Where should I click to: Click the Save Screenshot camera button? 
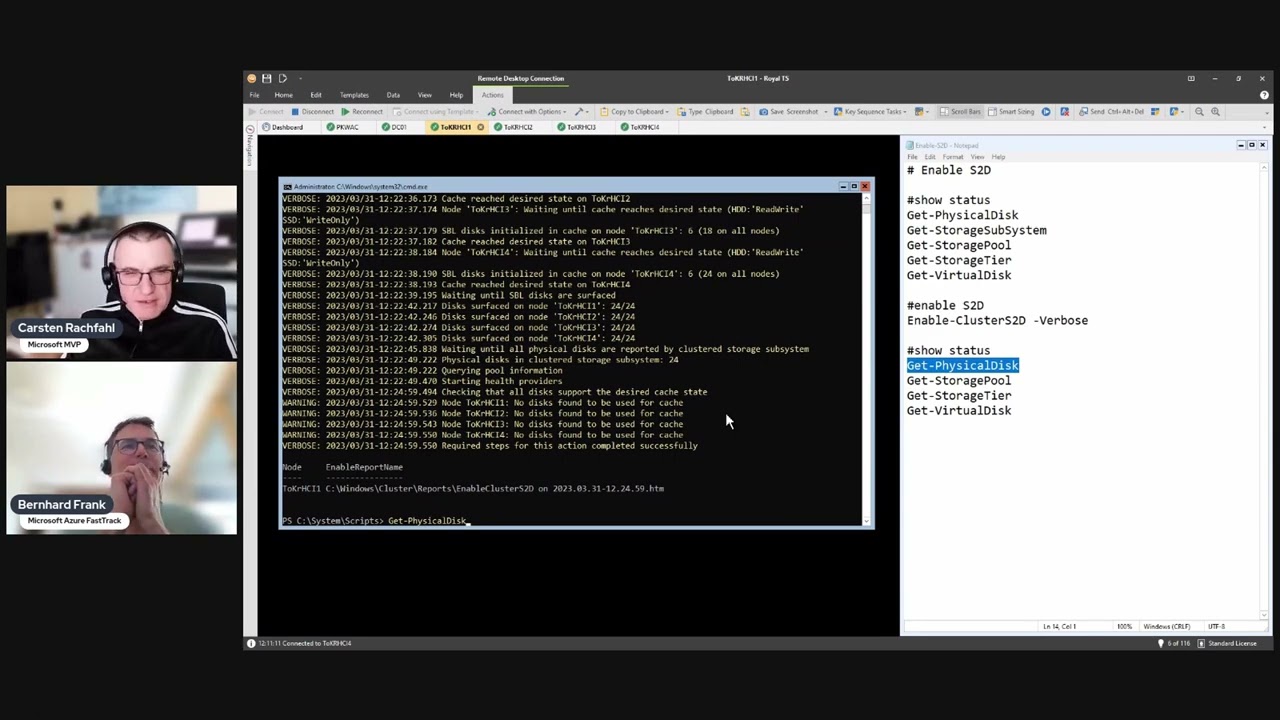(x=789, y=112)
